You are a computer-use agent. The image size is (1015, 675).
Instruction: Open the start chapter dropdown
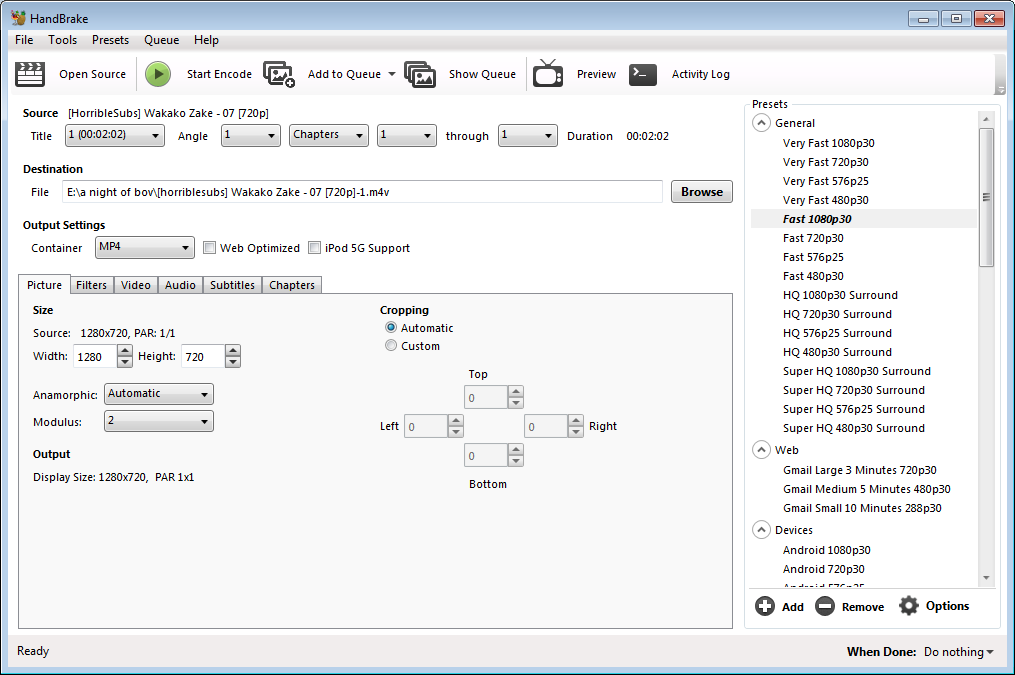coord(407,135)
